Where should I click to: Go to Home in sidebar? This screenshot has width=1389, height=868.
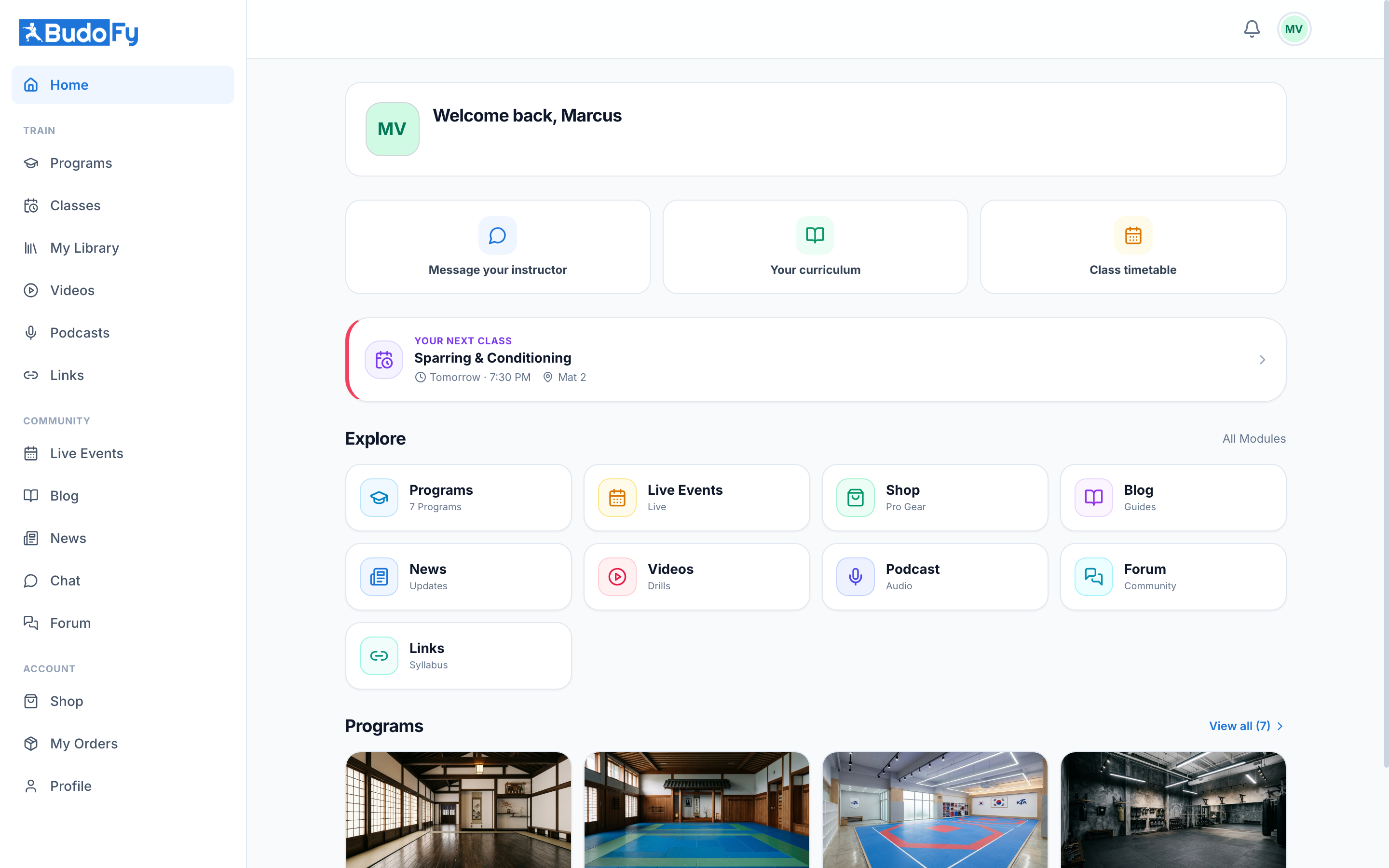(x=123, y=85)
